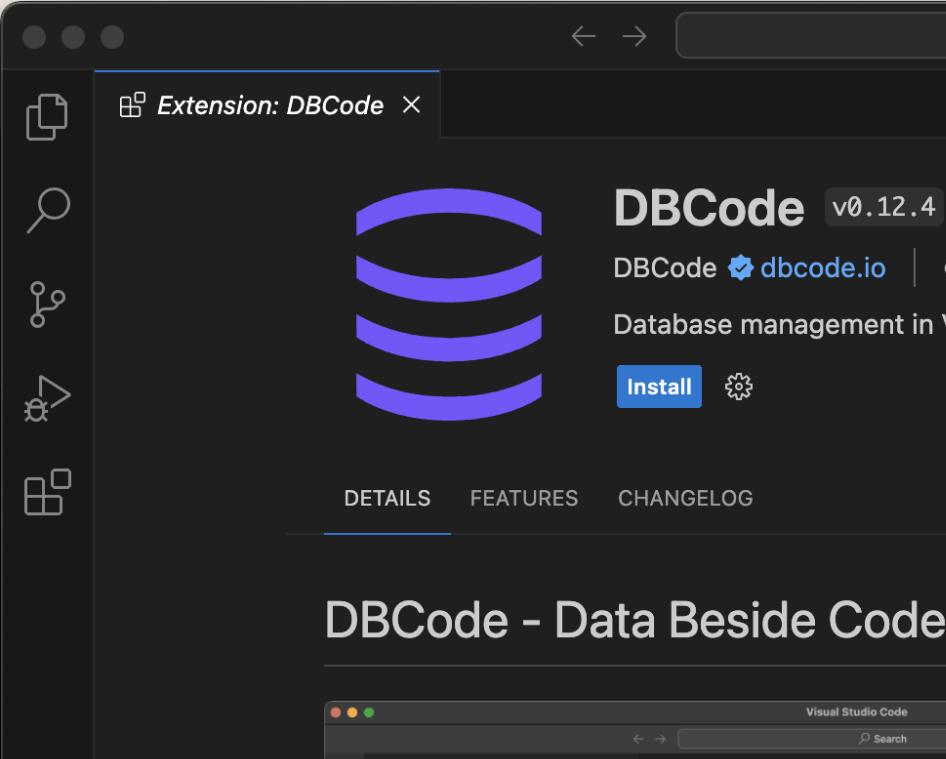Go forward using the right arrow
The width and height of the screenshot is (946, 759).
coord(634,37)
